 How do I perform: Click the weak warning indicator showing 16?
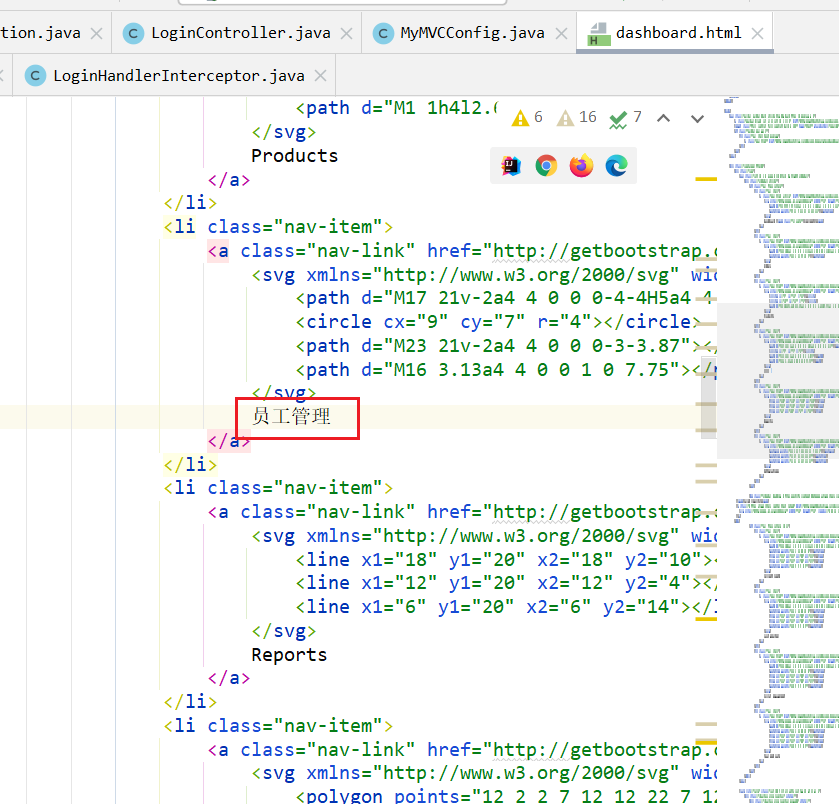pos(576,118)
